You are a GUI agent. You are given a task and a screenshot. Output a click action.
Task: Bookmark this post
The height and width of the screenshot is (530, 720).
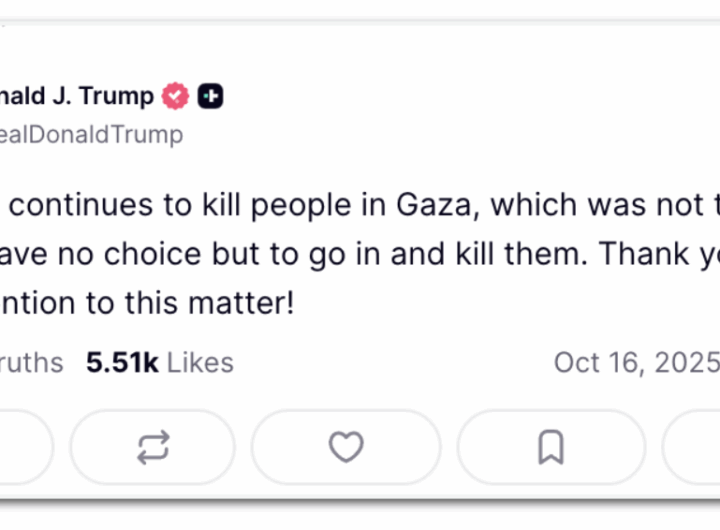pos(551,447)
